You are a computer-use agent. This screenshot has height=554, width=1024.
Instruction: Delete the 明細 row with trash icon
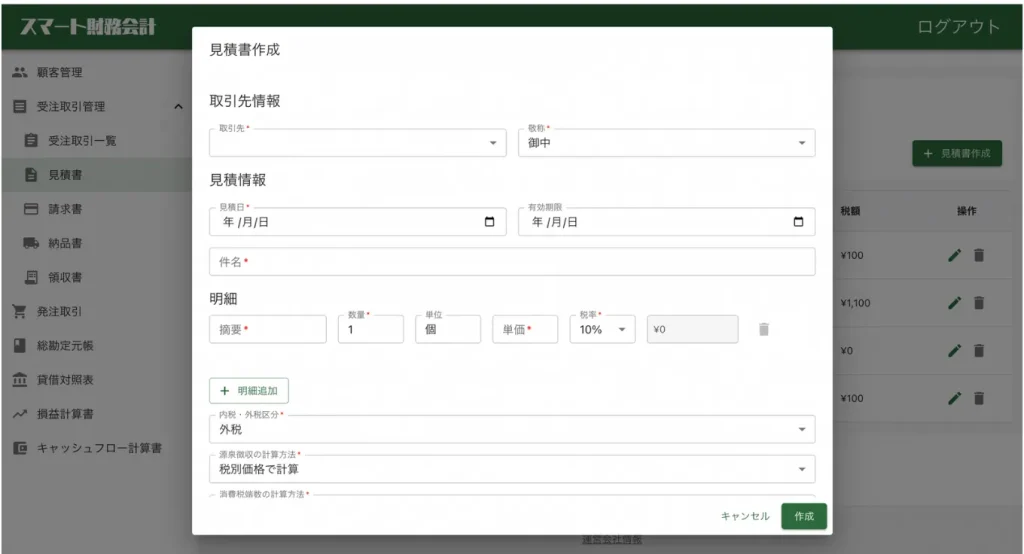763,329
